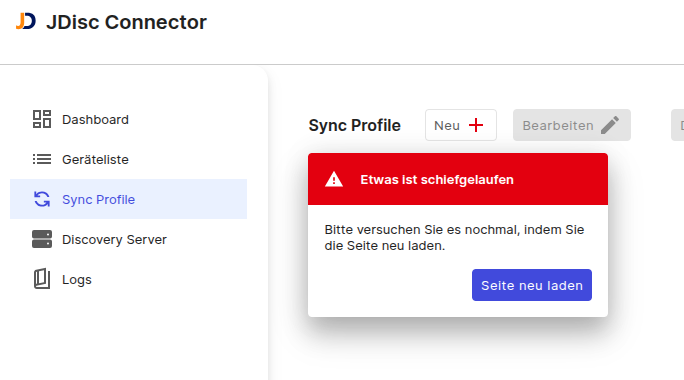Click the 'Bitte versuchen Sie es nochmal' message

[454, 237]
